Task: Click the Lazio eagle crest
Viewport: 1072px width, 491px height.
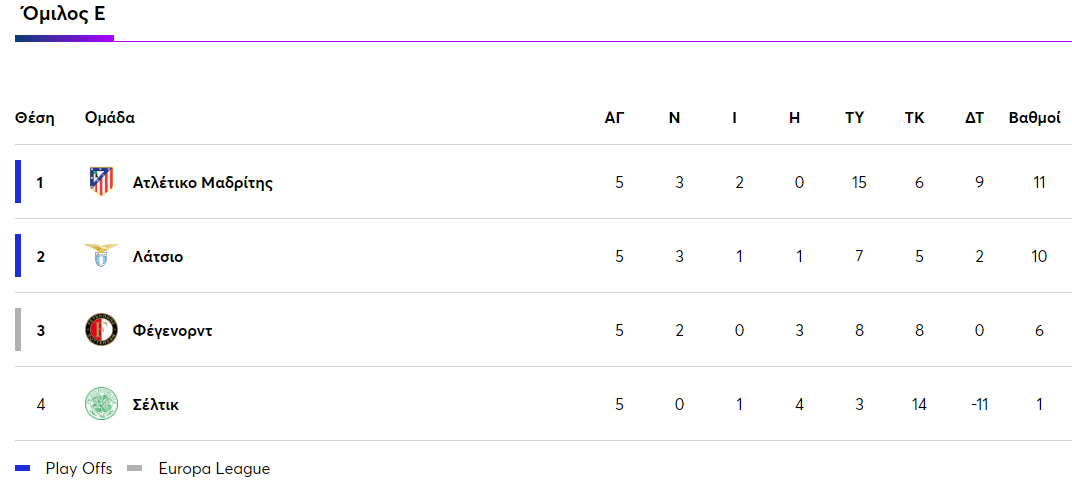Action: (101, 256)
